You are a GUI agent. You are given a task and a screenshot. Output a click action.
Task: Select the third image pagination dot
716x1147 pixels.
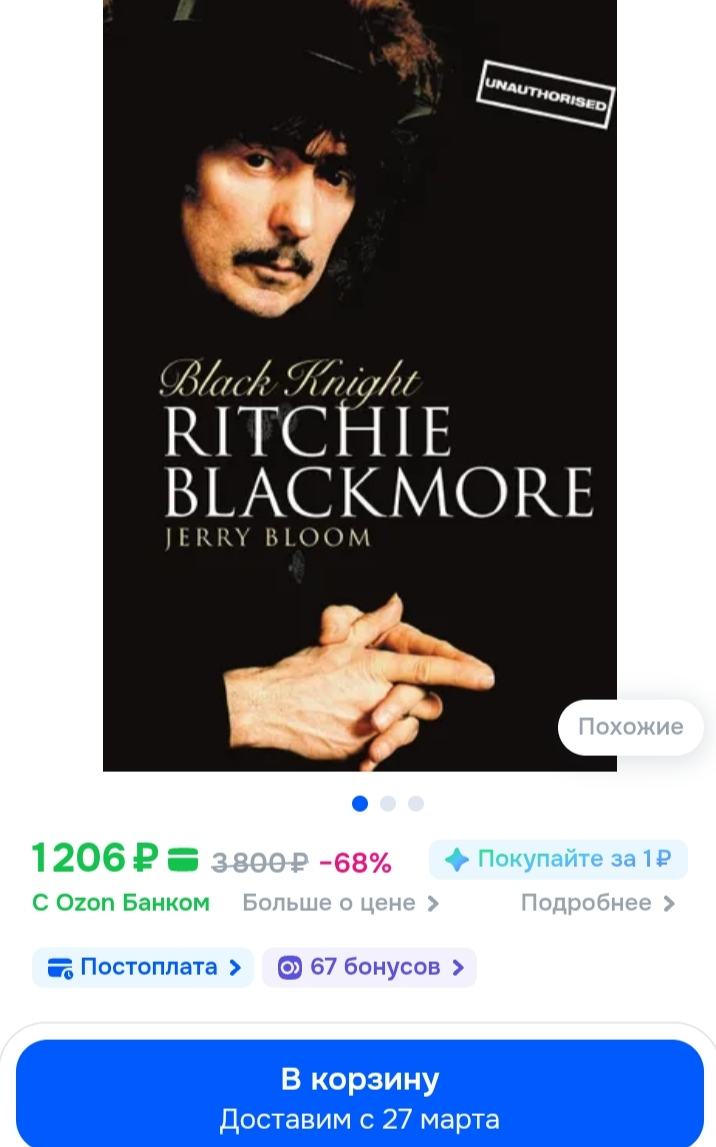click(x=416, y=803)
